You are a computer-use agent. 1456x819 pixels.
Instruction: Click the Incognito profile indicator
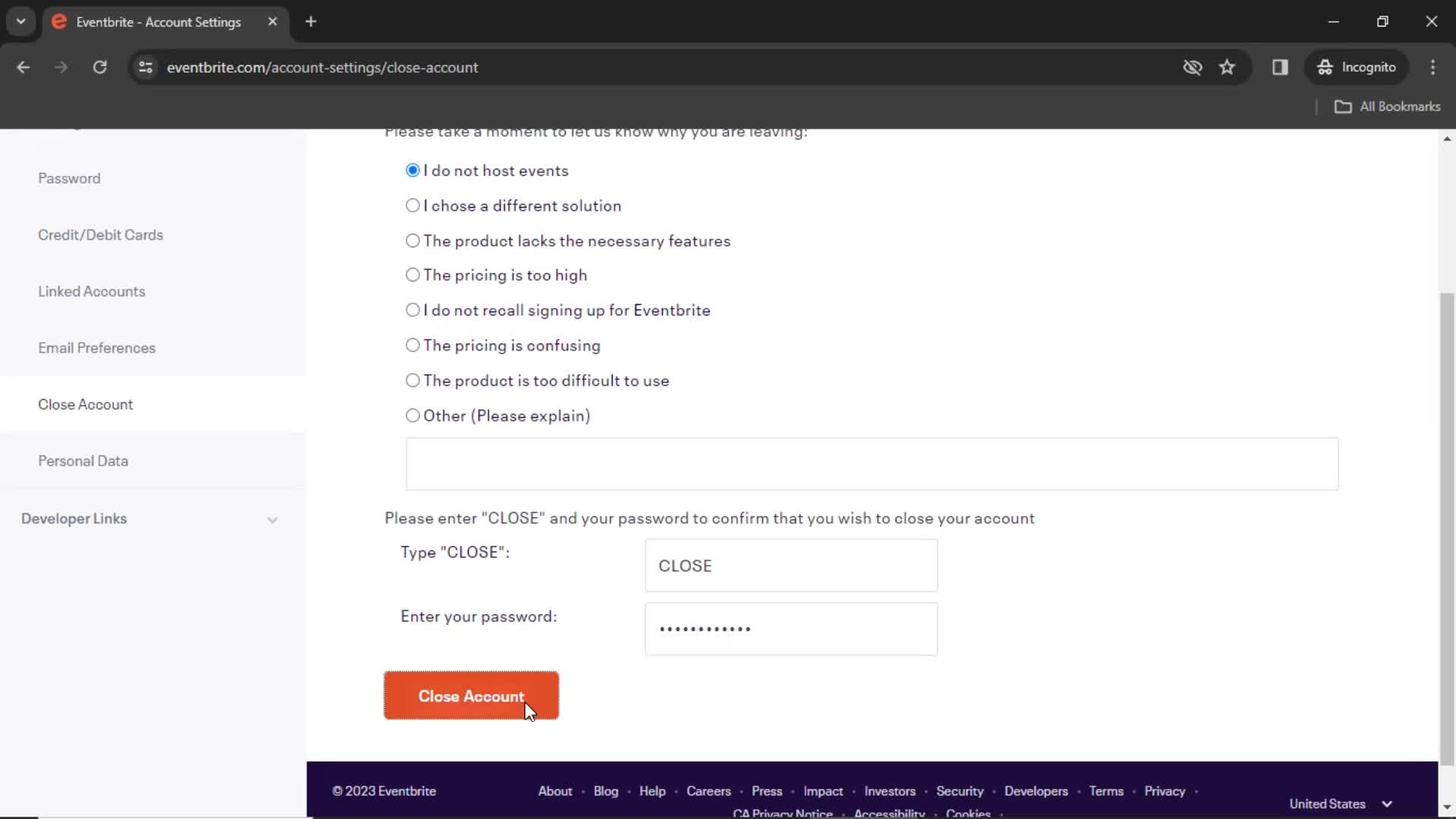click(1356, 67)
